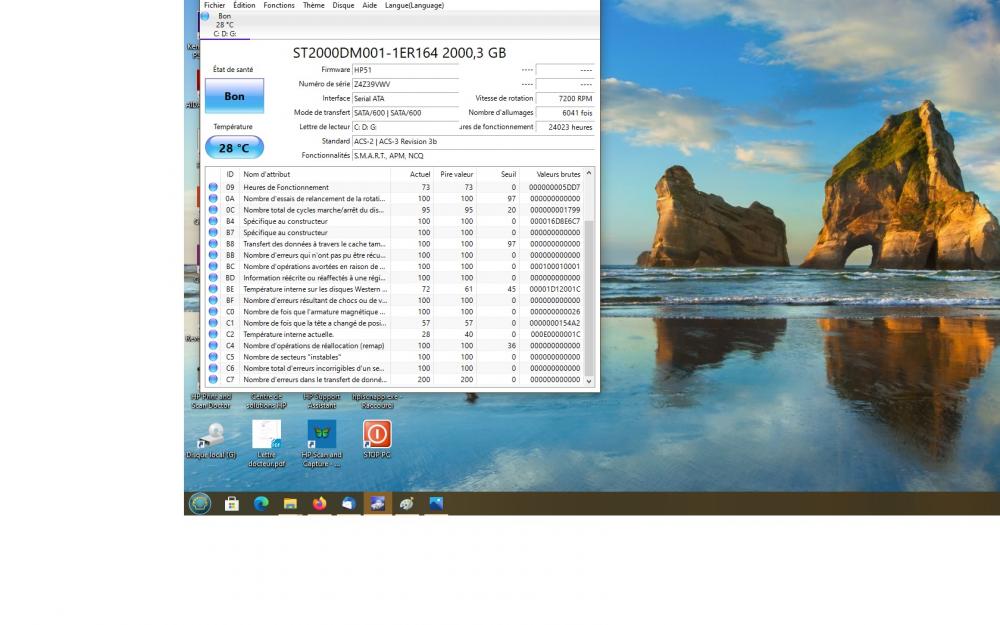The width and height of the screenshot is (1000, 625).
Task: Click status circle for attribute B7 row
Action: (x=213, y=233)
